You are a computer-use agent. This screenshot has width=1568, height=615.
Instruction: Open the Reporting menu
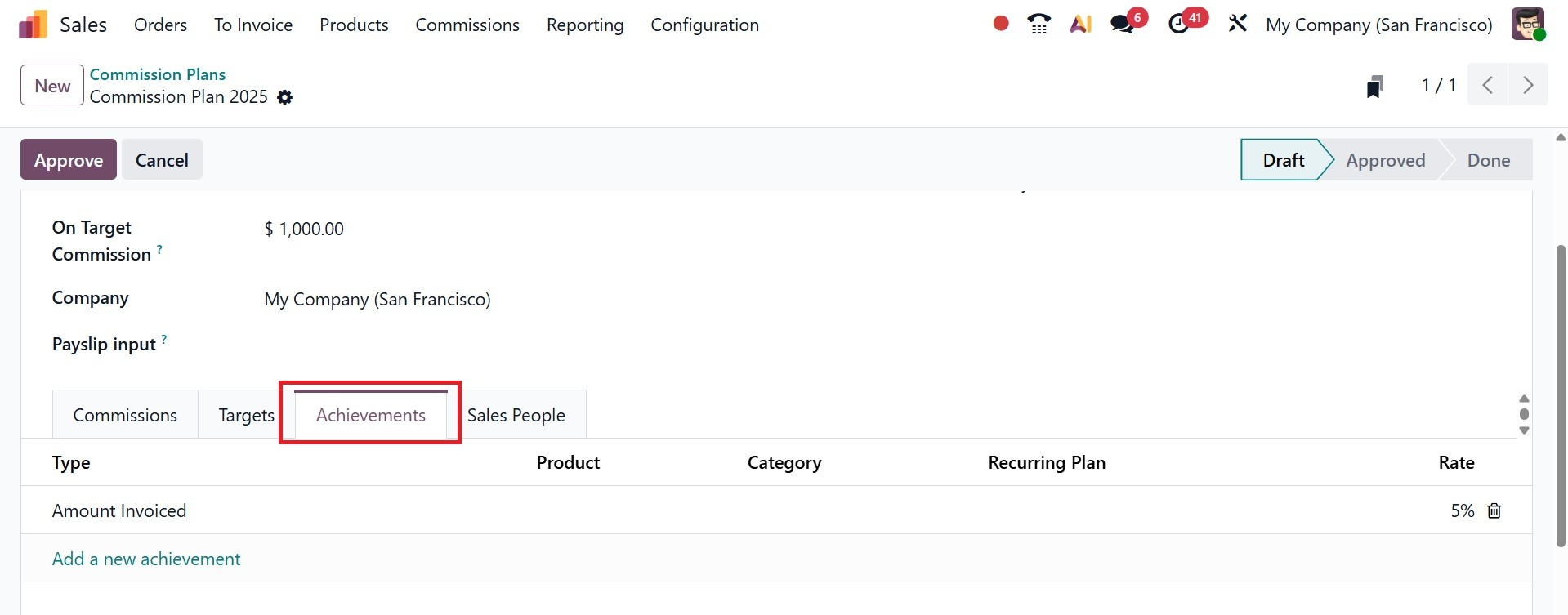point(584,25)
